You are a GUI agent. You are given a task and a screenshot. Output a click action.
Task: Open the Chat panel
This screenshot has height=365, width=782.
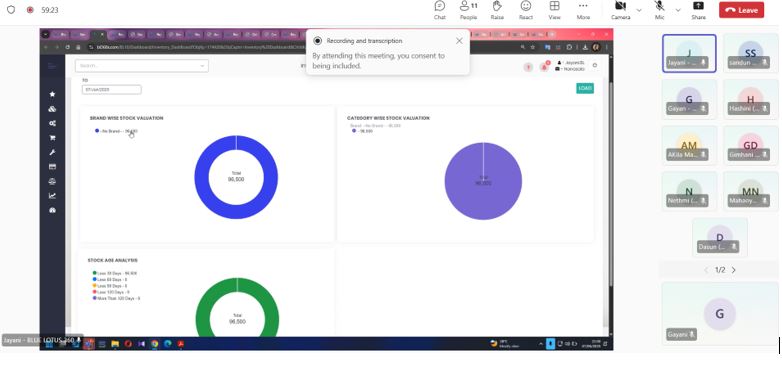point(439,10)
